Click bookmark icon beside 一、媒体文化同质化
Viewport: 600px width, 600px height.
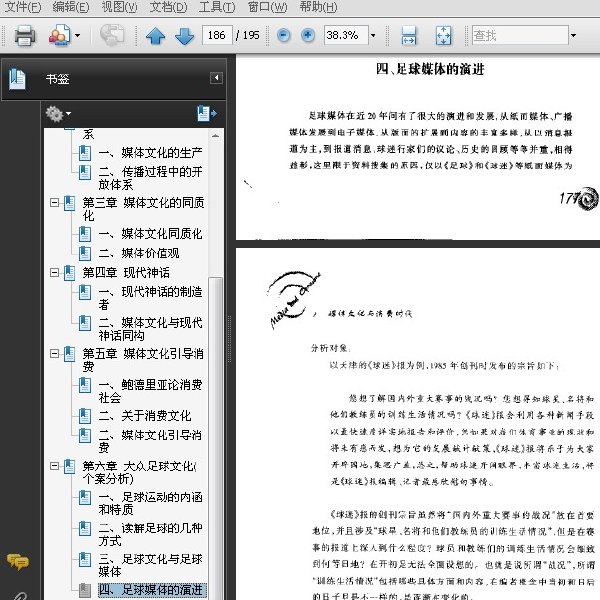coord(85,234)
